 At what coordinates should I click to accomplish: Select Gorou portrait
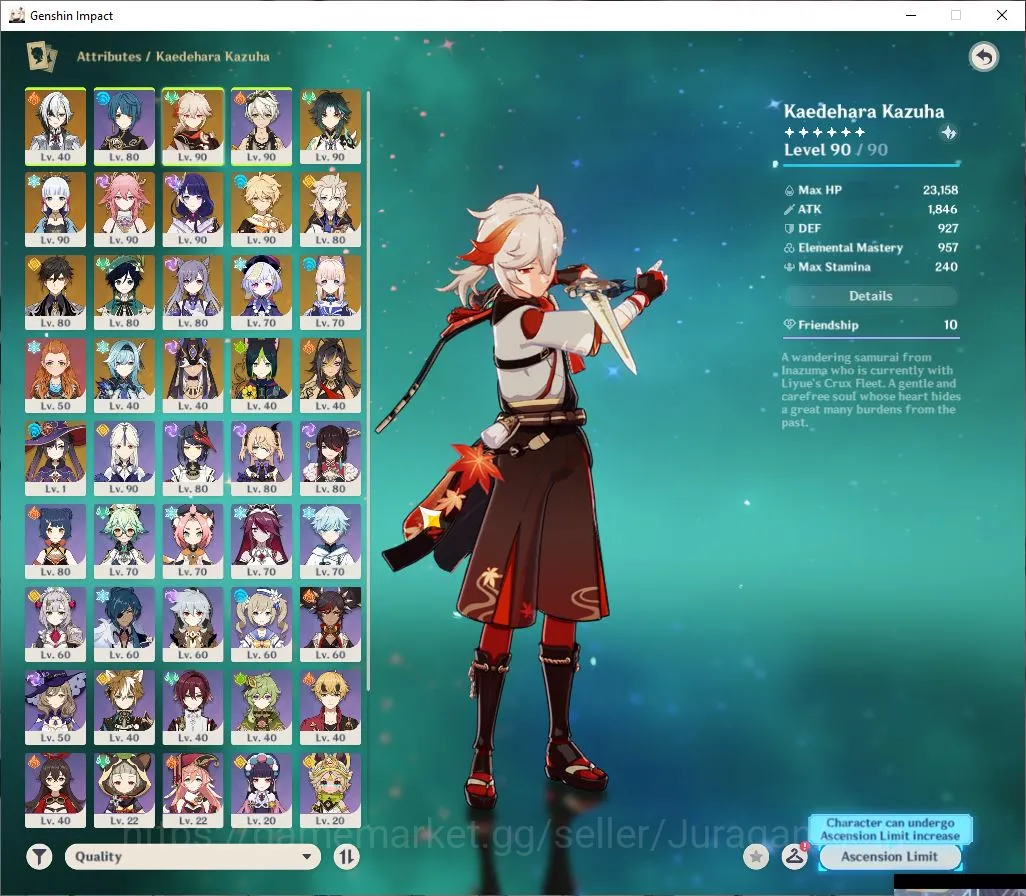(x=124, y=708)
